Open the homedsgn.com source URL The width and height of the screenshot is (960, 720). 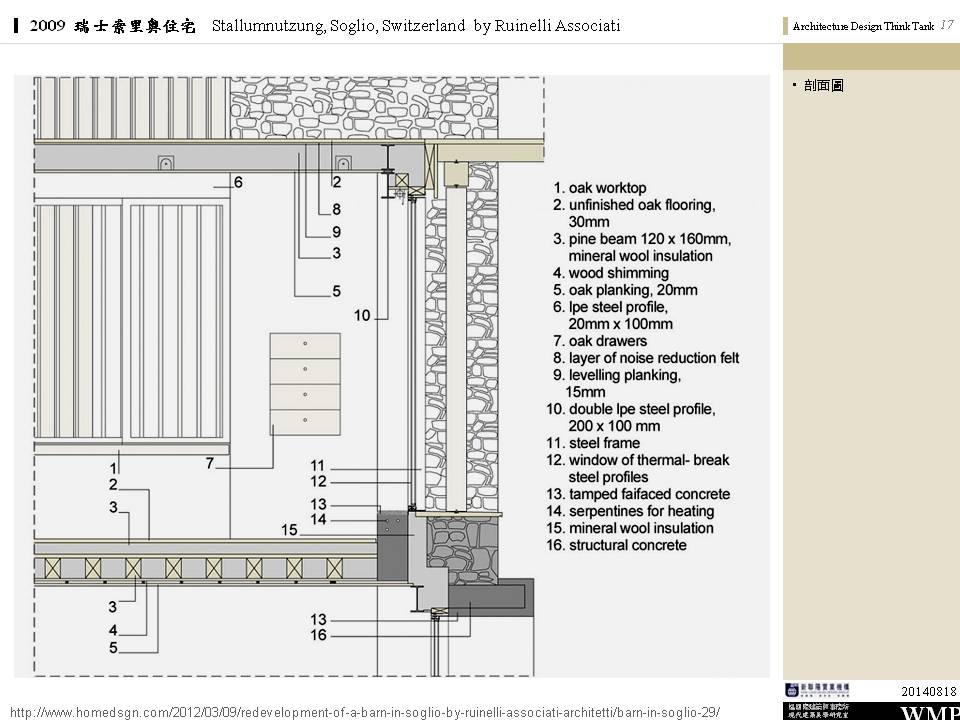tap(364, 711)
